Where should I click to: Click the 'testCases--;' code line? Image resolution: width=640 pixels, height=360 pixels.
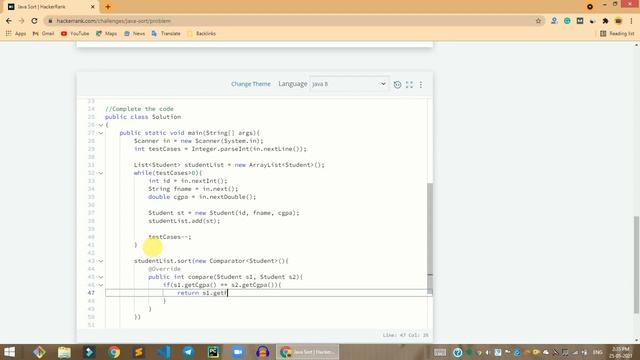click(x=170, y=237)
